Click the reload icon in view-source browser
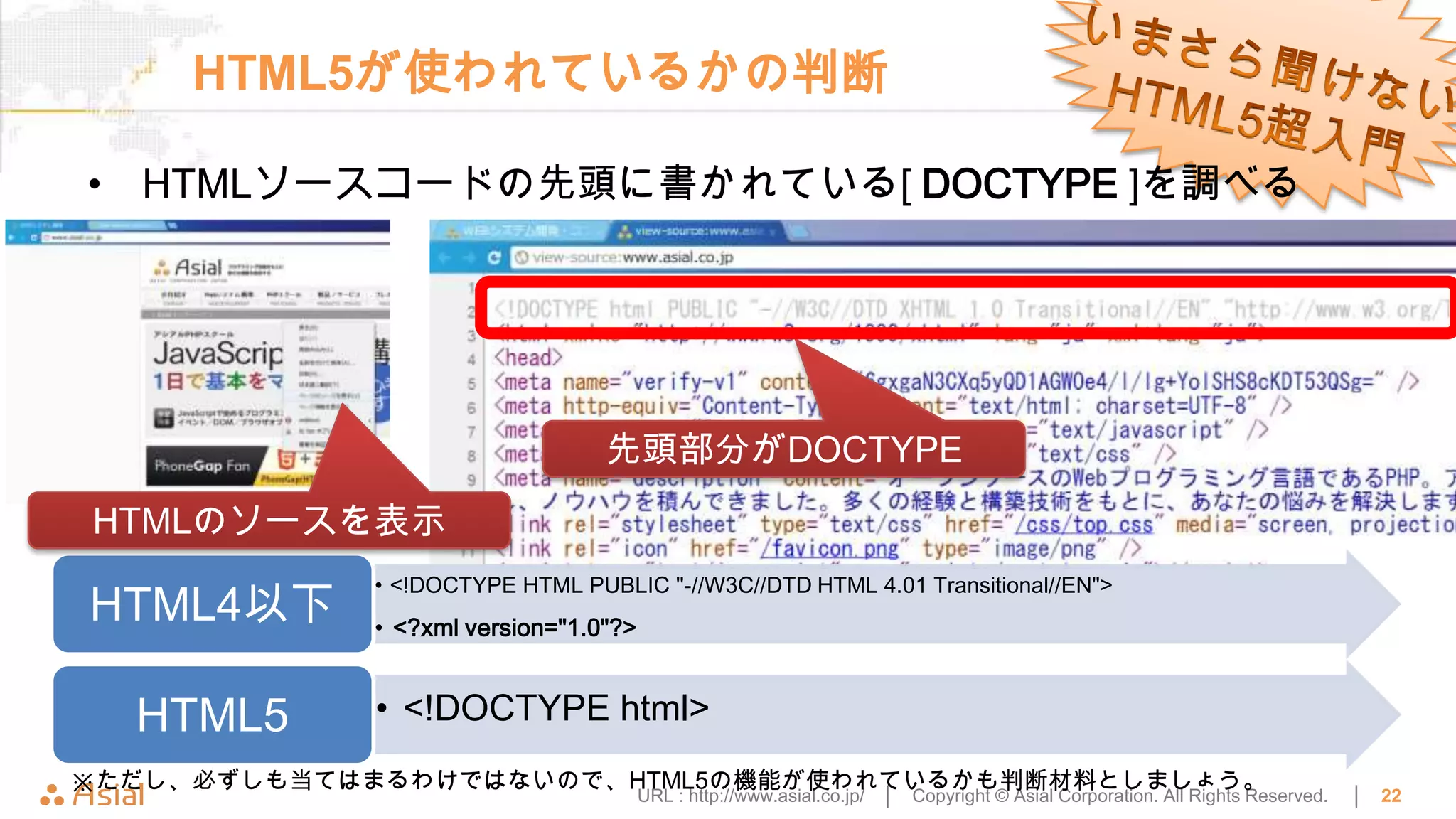This screenshot has height=819, width=1456. pyautogui.click(x=494, y=257)
